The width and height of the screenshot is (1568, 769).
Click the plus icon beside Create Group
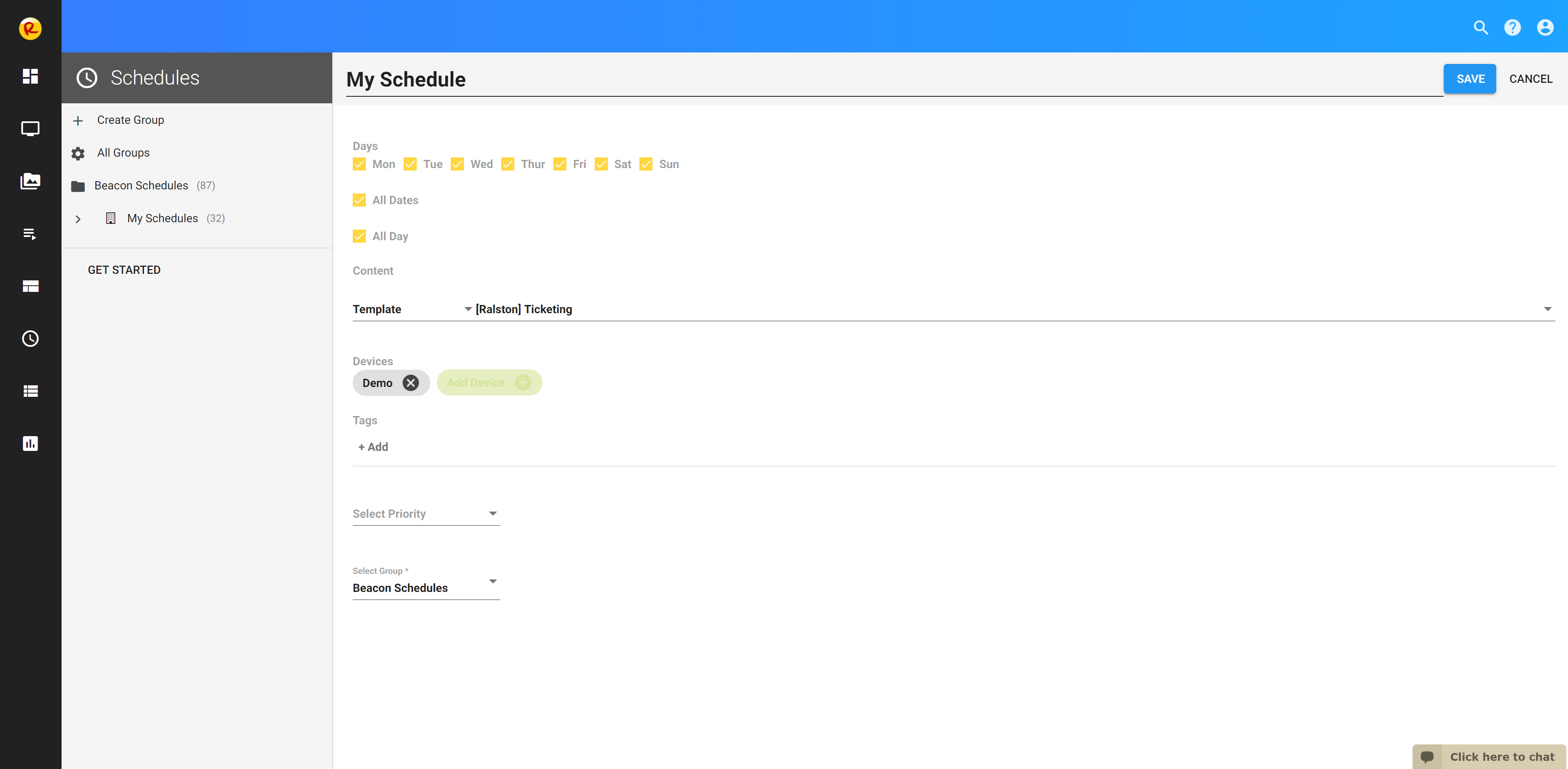pos(78,121)
